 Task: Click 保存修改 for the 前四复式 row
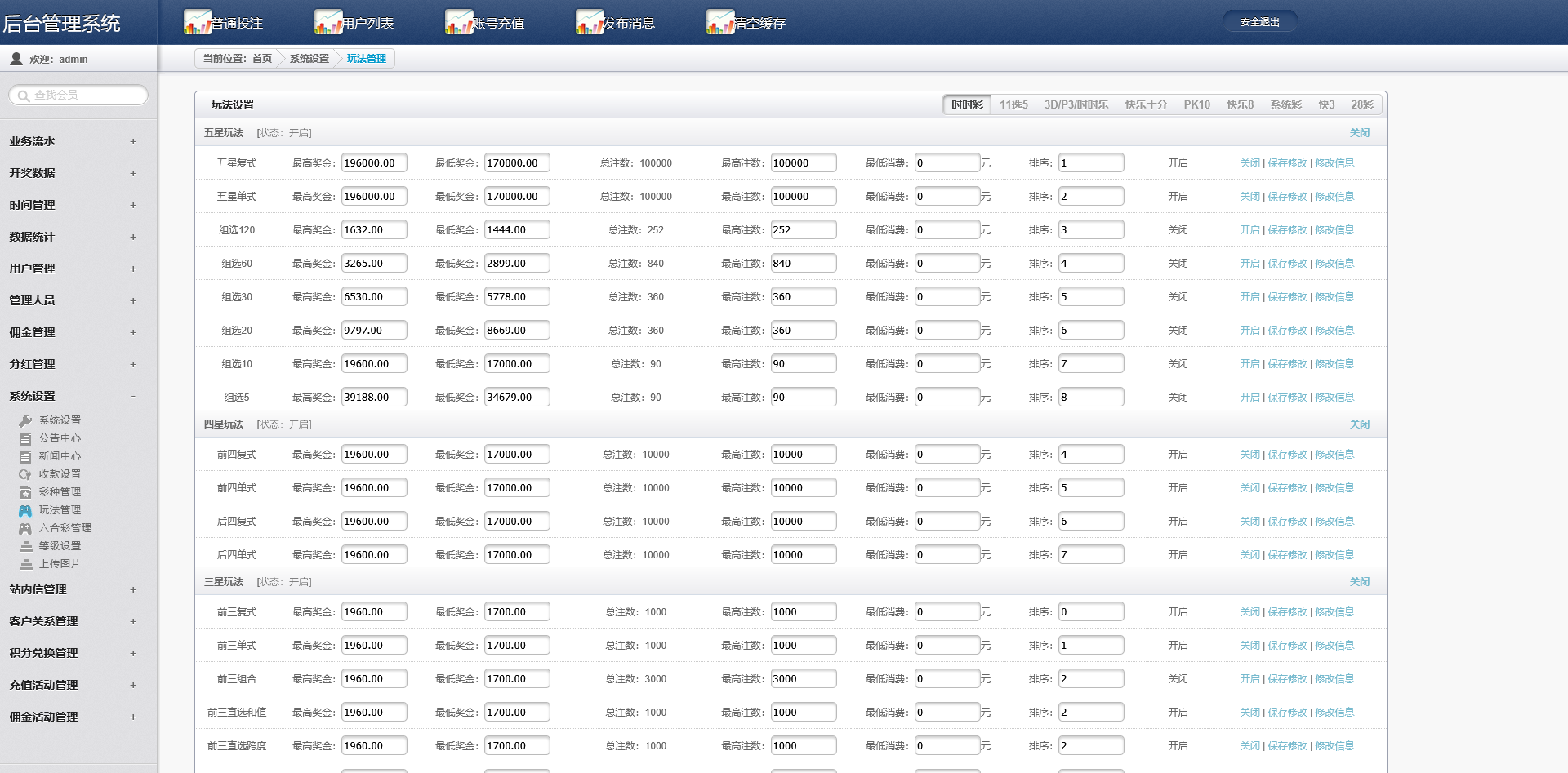1287,455
